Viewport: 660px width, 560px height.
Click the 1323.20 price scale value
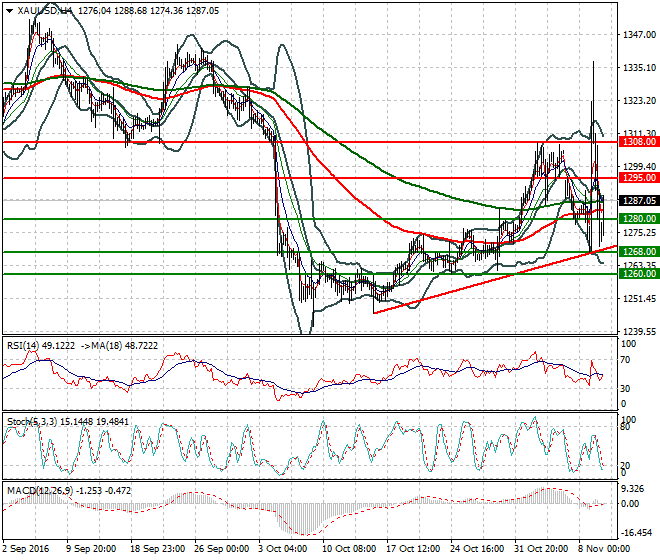pyautogui.click(x=639, y=101)
